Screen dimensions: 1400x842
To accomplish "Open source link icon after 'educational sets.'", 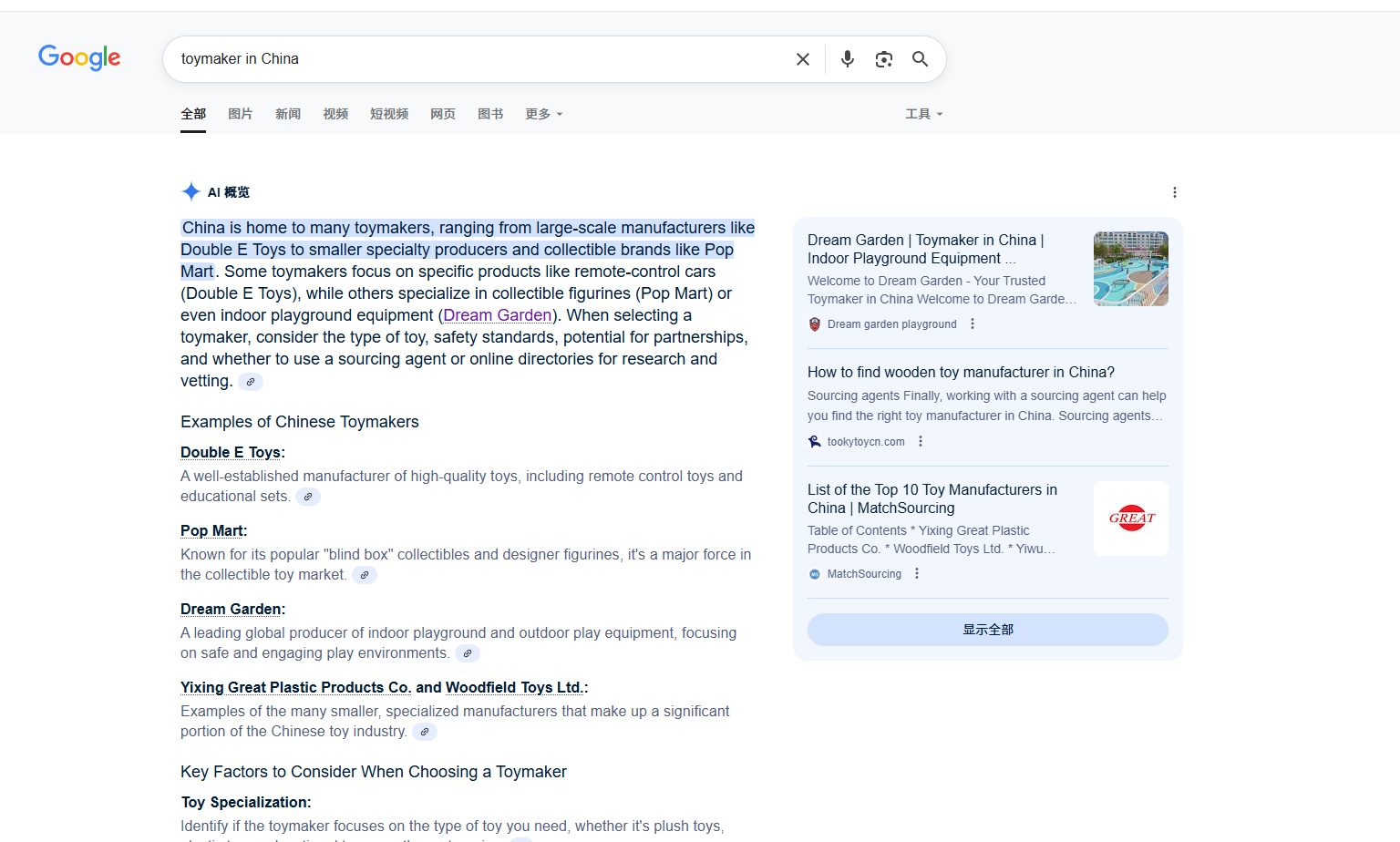I will [308, 497].
